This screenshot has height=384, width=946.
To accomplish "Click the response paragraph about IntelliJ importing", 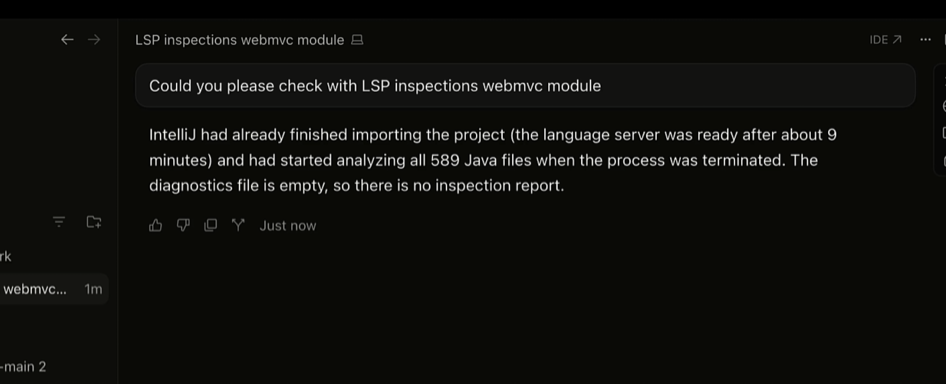I will pos(493,160).
